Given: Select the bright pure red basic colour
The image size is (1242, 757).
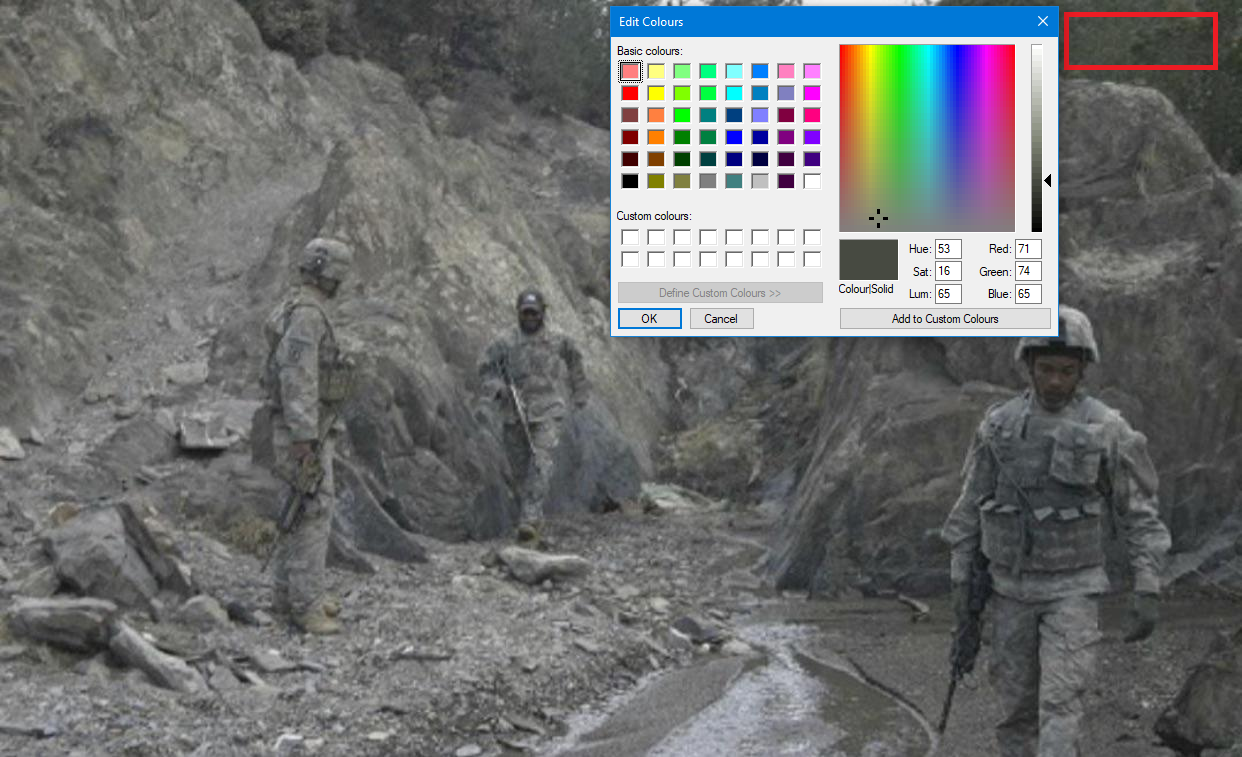Looking at the screenshot, I should pos(630,93).
